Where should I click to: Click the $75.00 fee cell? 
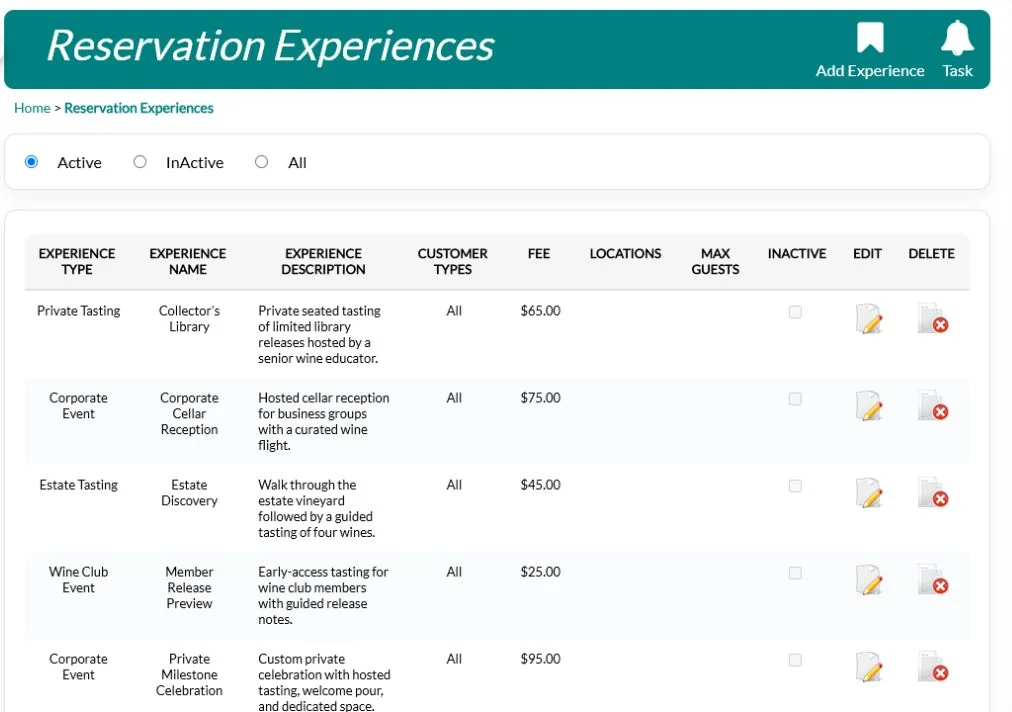540,398
